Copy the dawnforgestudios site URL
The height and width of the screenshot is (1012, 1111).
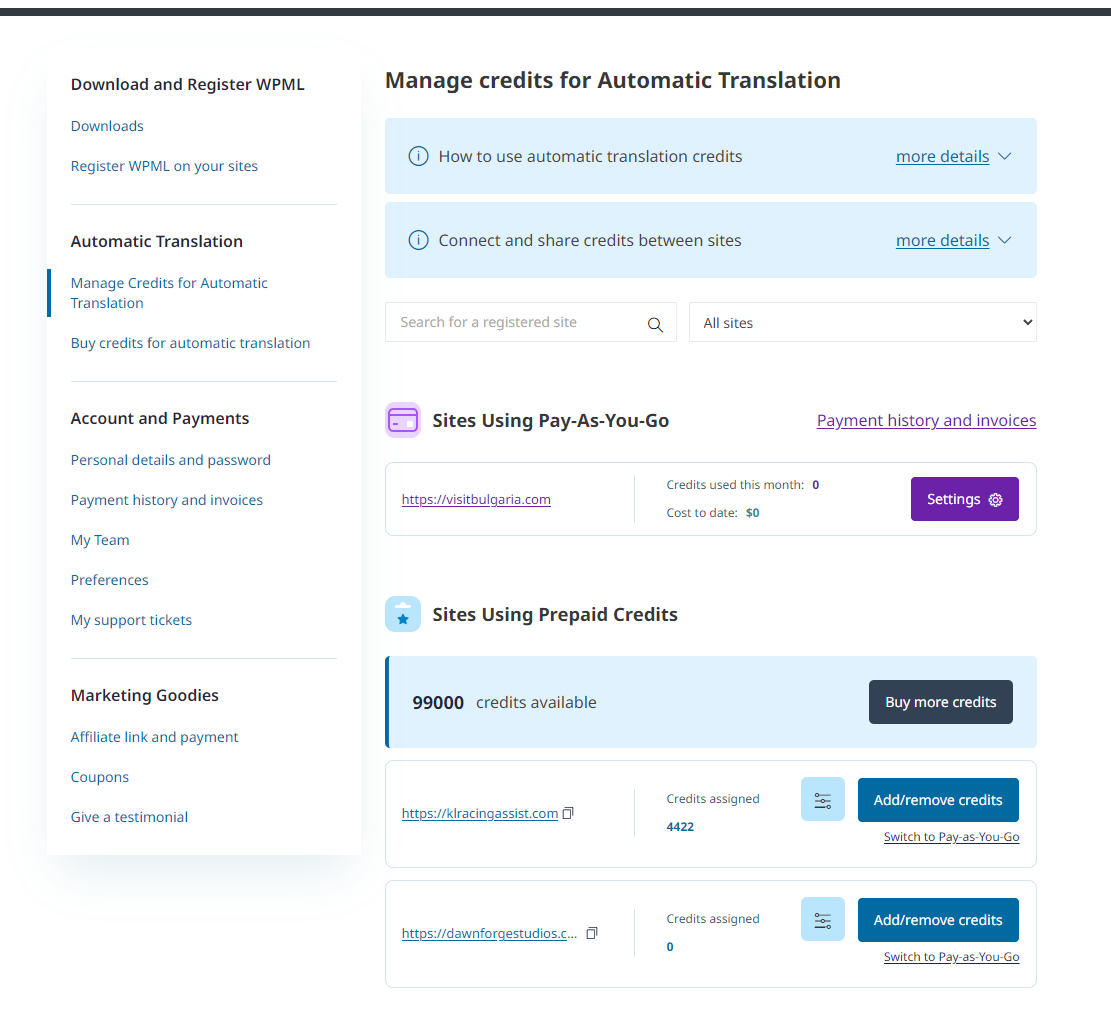(592, 933)
